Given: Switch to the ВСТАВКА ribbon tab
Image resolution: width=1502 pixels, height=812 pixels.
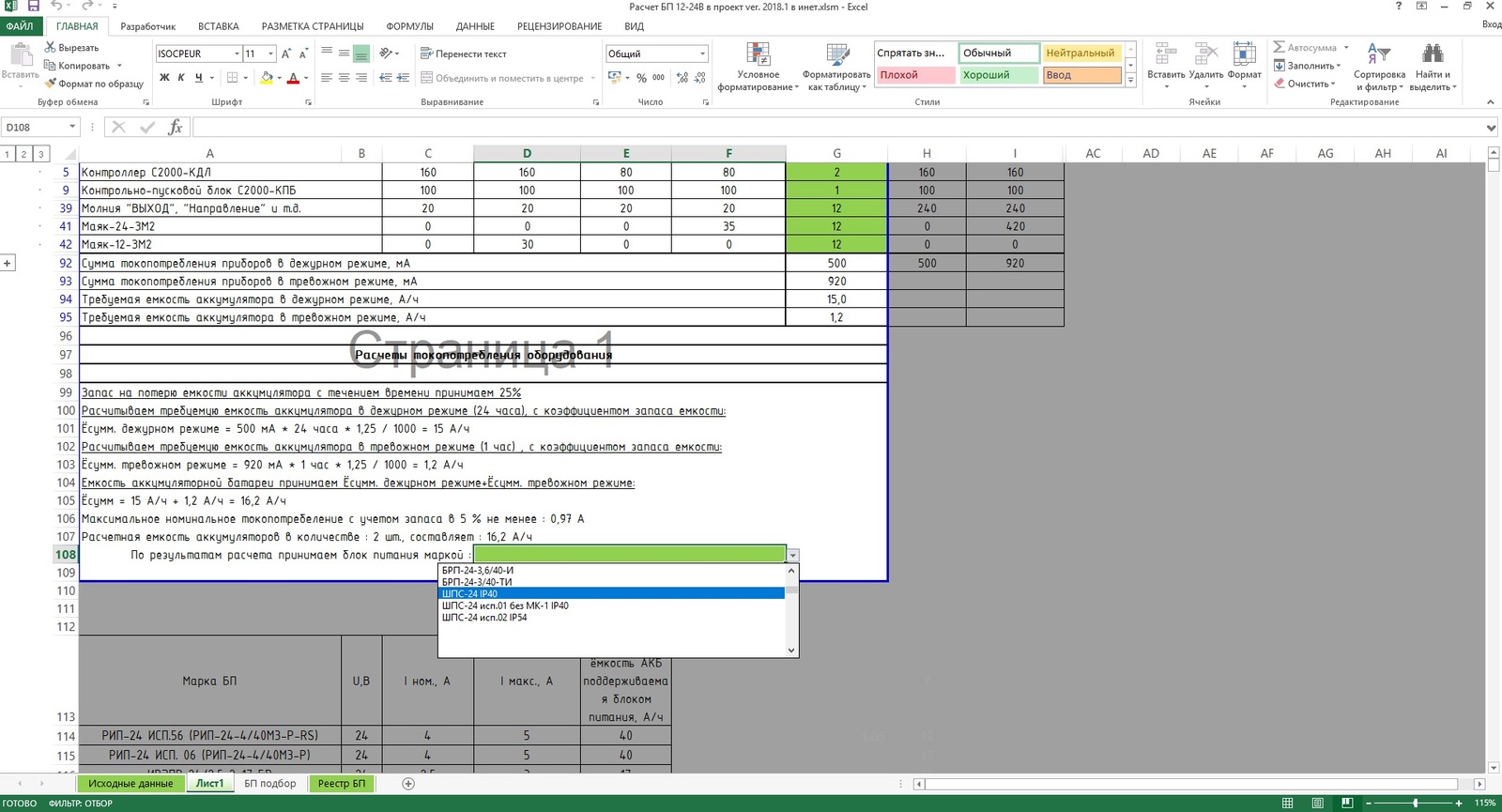Looking at the screenshot, I should 218,26.
